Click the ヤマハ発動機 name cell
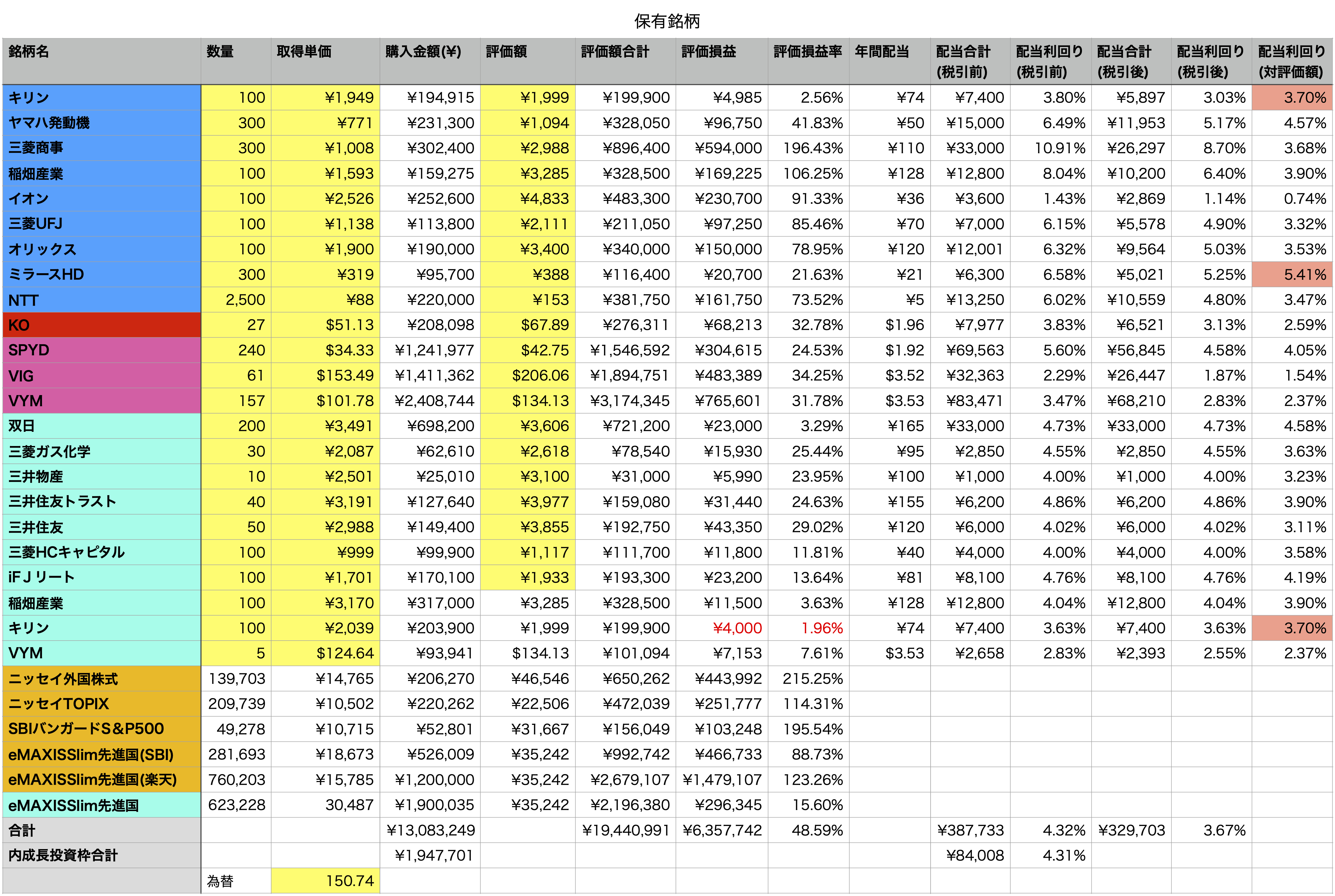Viewport: 1335px width, 896px height. [102, 123]
